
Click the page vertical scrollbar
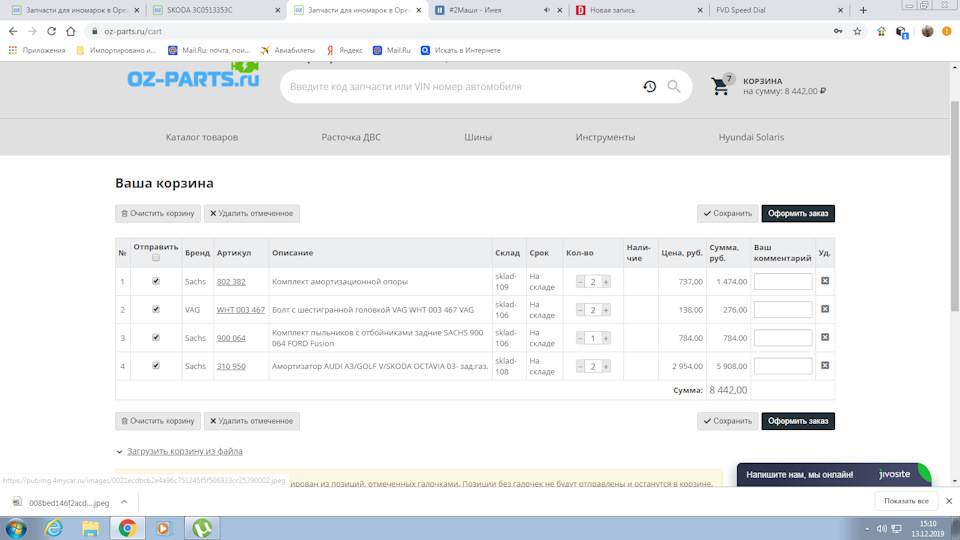tap(954, 208)
